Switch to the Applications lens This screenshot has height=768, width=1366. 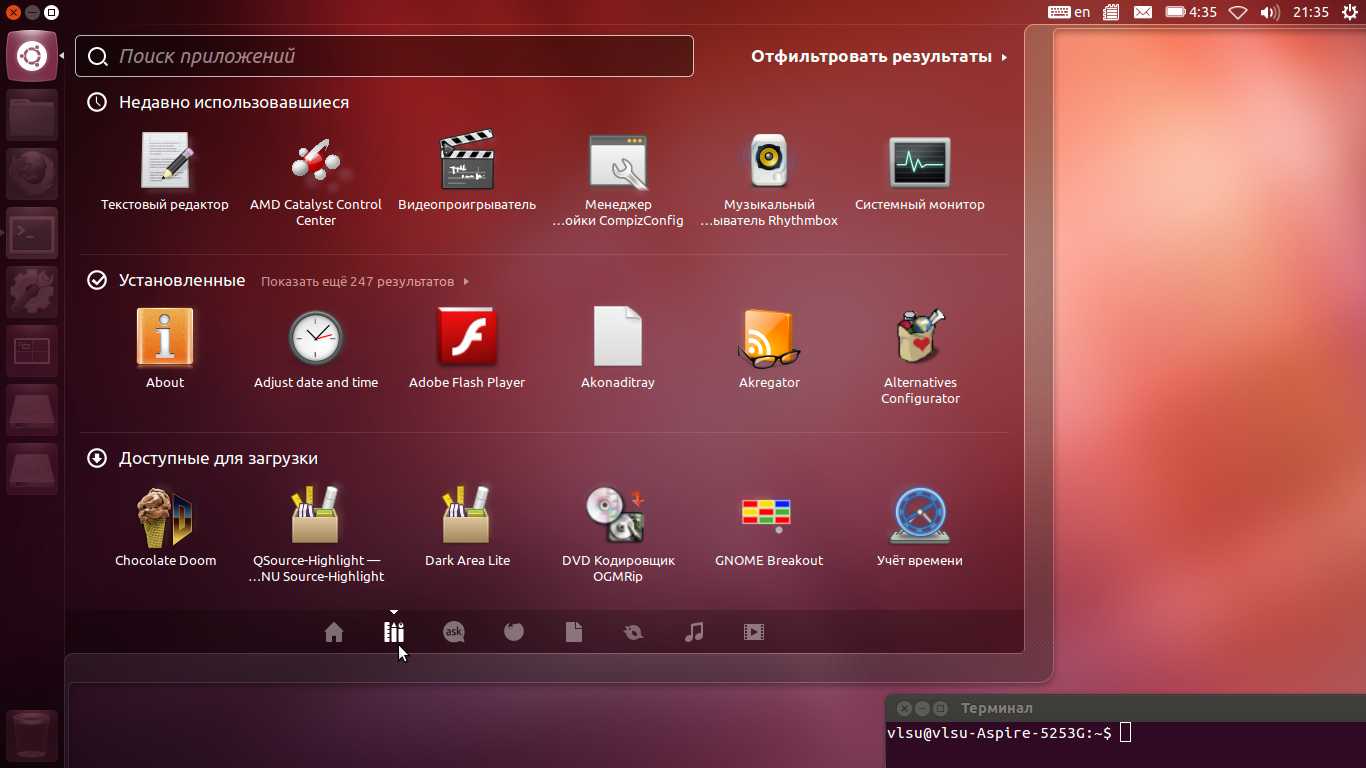(x=394, y=632)
